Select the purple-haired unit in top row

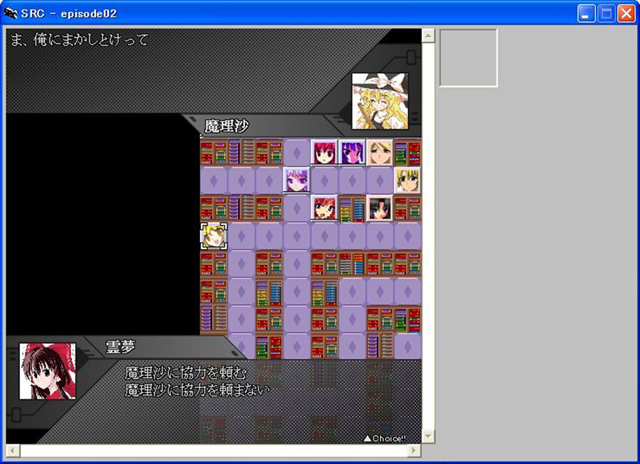[352, 153]
